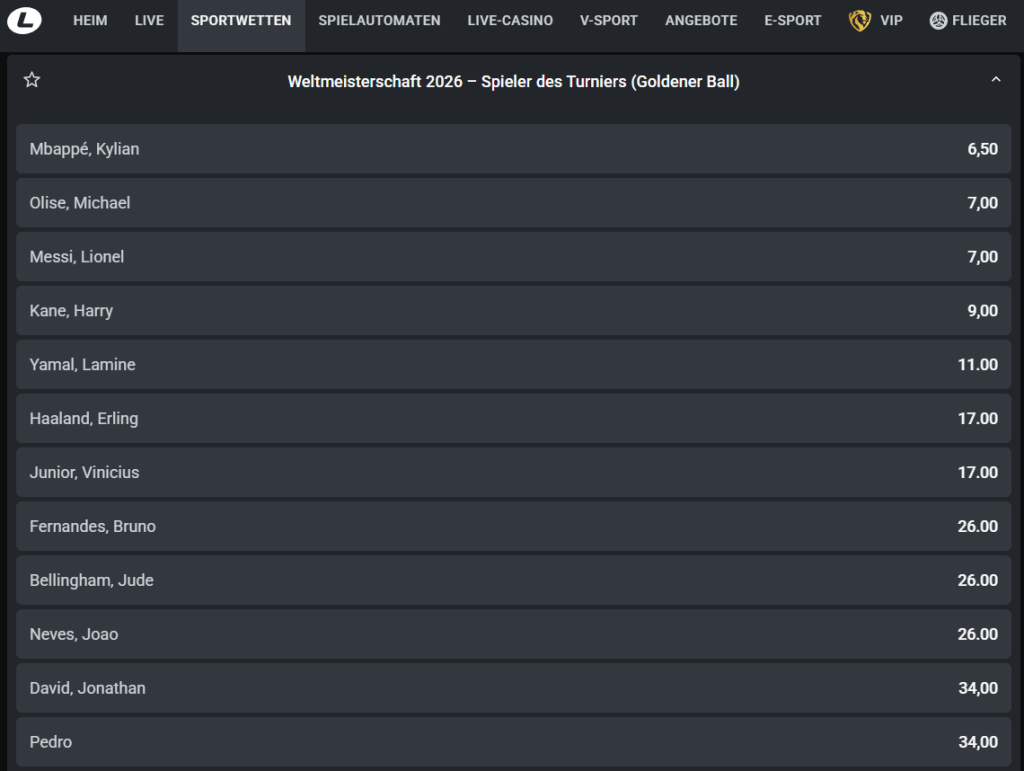Click the name Pedro

click(51, 742)
